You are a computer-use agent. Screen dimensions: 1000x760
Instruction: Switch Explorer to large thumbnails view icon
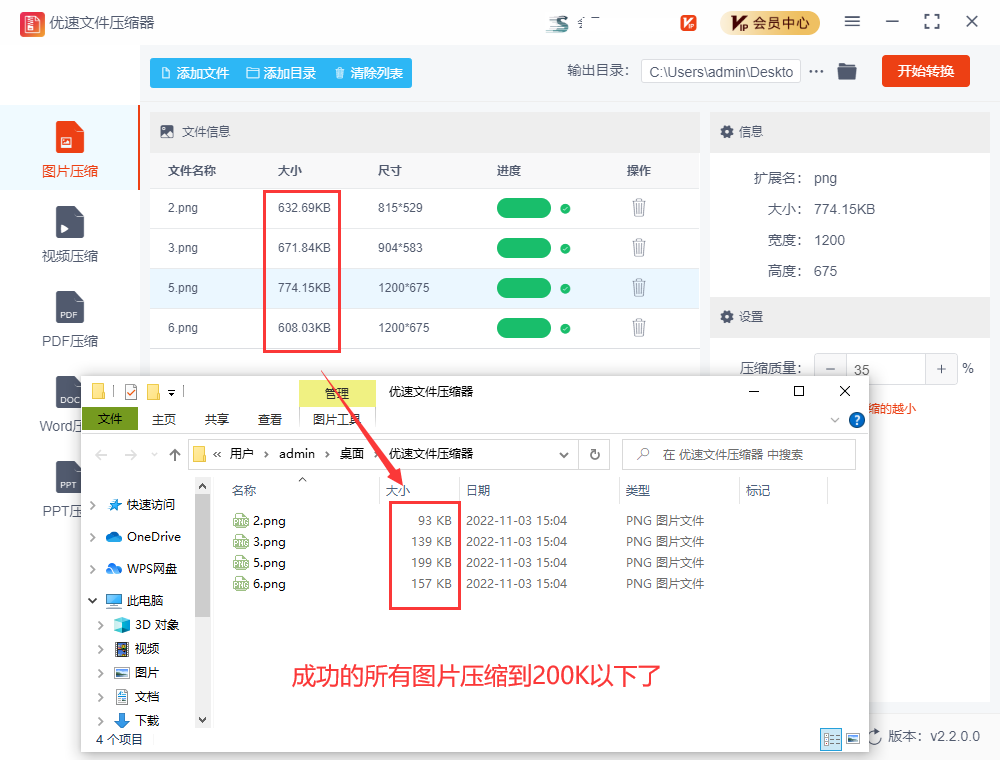[853, 739]
